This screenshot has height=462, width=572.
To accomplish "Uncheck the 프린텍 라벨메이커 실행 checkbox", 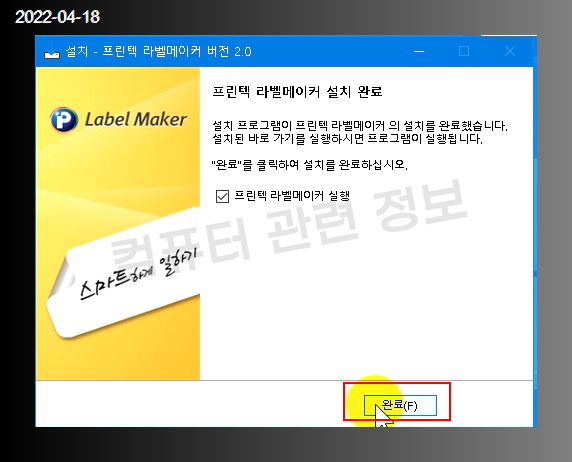I will (222, 196).
